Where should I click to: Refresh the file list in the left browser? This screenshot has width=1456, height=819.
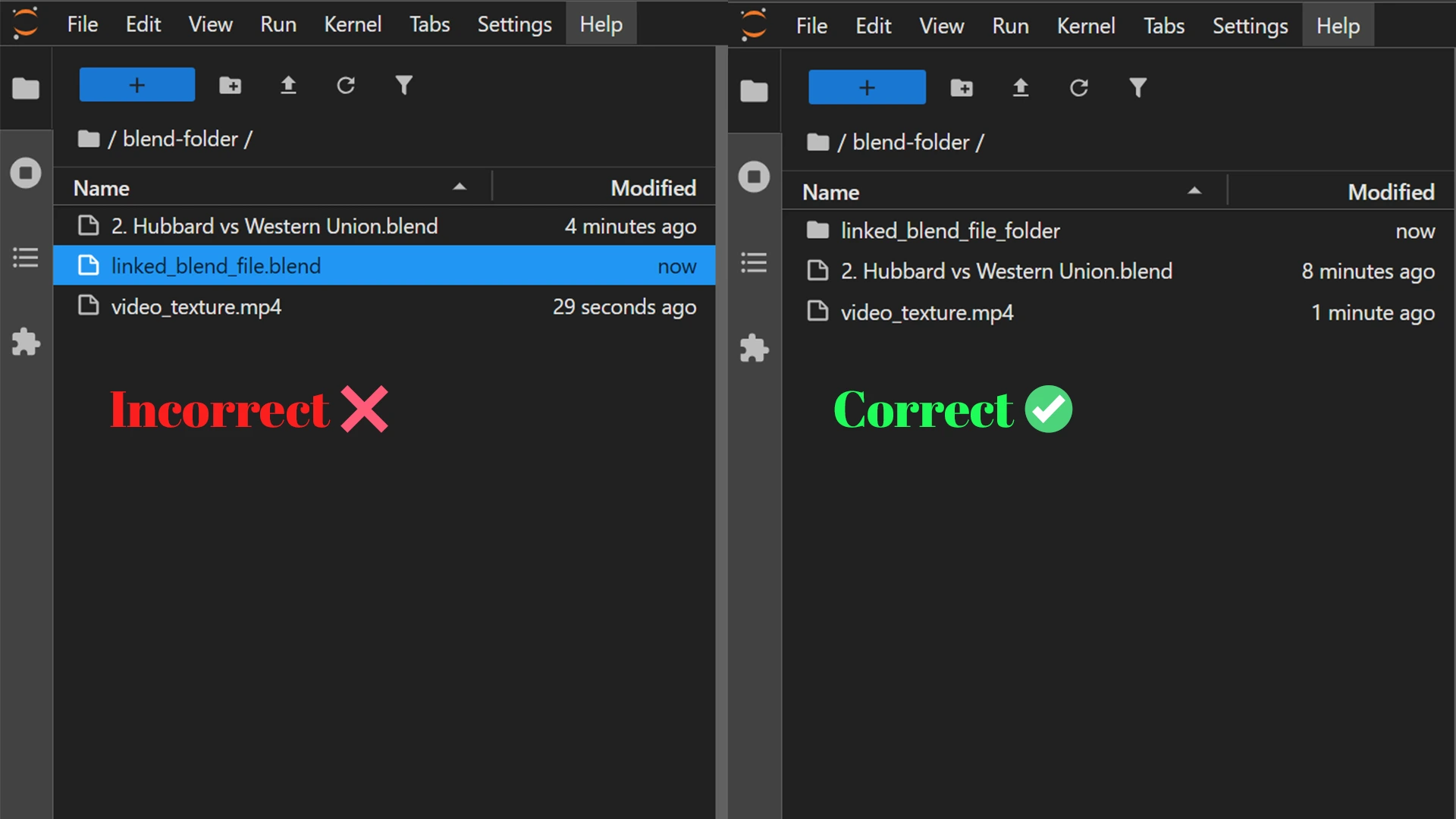pyautogui.click(x=346, y=85)
